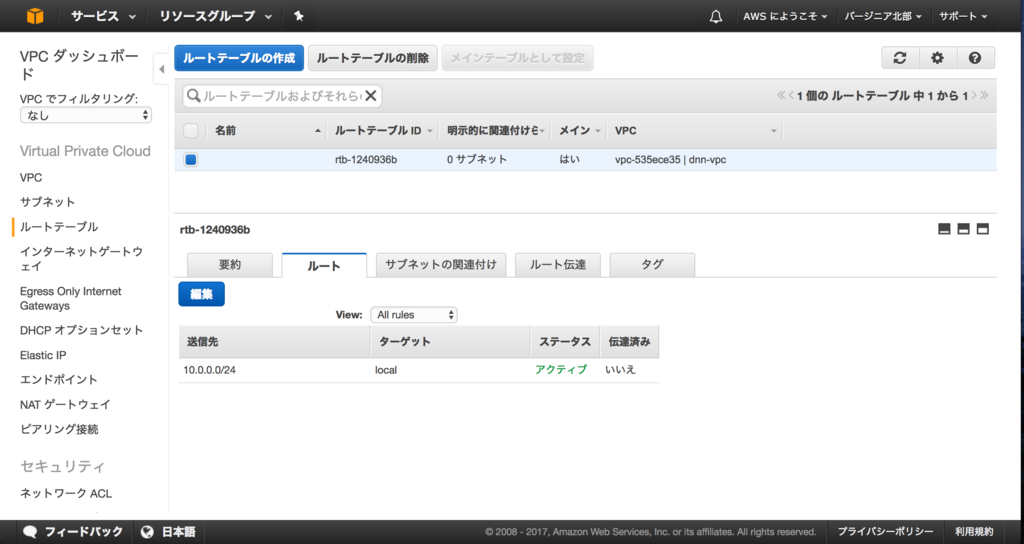Switch to the タグ tab

(x=652, y=264)
